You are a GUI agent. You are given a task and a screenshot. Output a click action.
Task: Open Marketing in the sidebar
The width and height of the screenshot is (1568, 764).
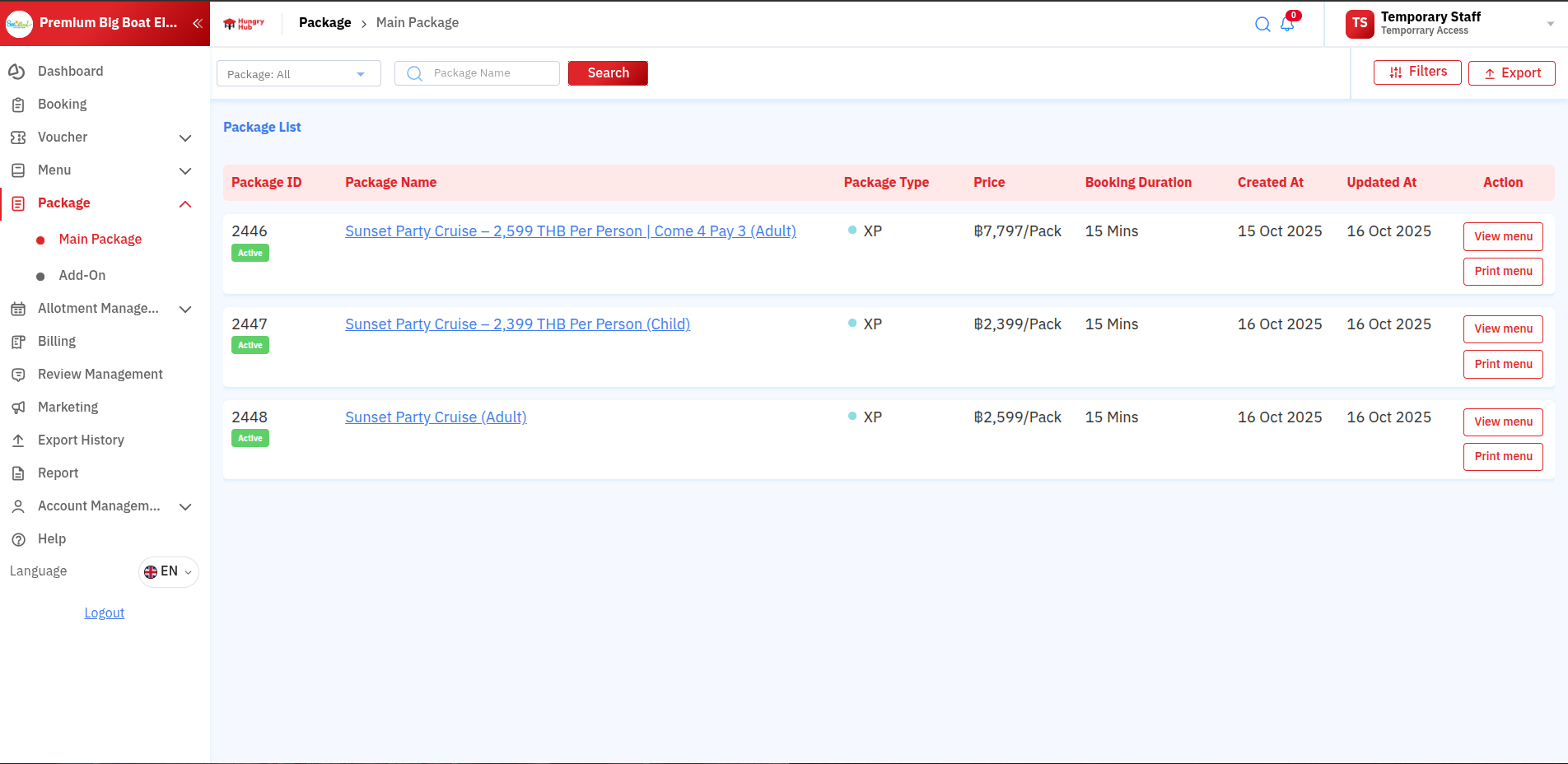pyautogui.click(x=68, y=408)
